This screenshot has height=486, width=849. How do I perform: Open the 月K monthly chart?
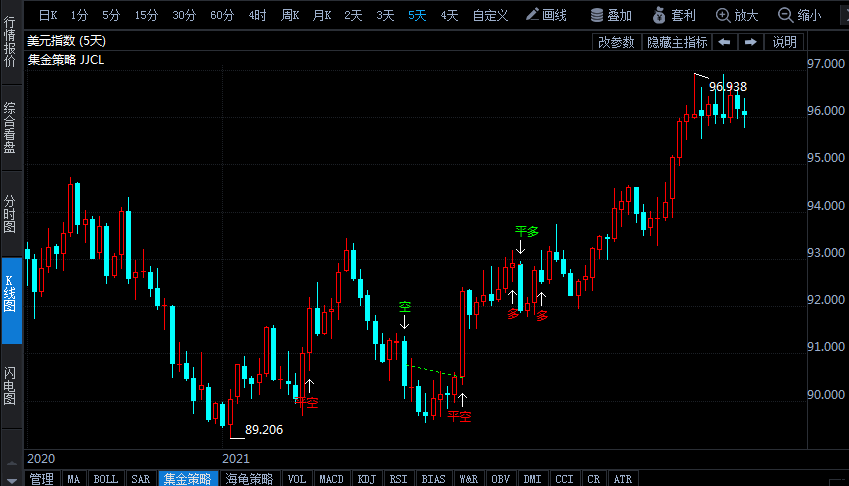click(322, 15)
